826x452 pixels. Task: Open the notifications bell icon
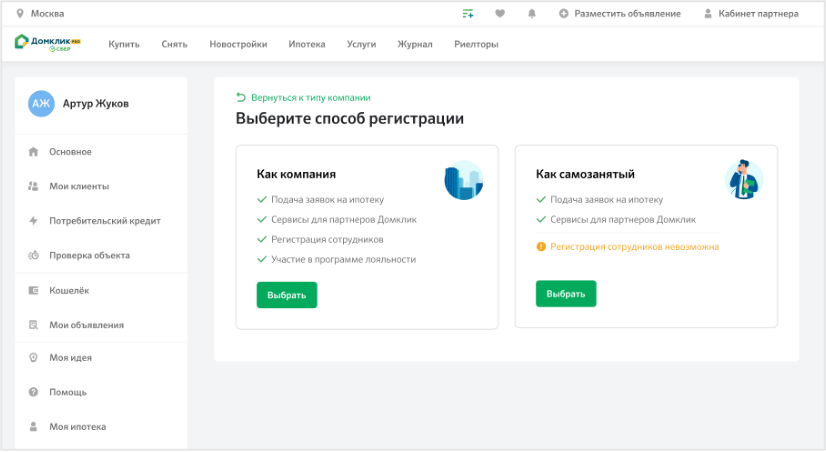[x=531, y=14]
